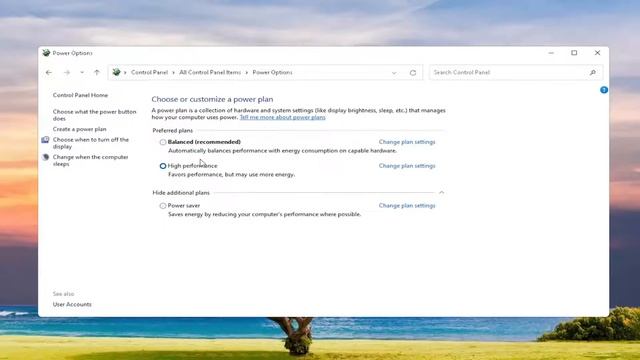Viewport: 640px width, 360px height.
Task: Select All Control Panel Items breadcrumb
Action: (x=210, y=72)
